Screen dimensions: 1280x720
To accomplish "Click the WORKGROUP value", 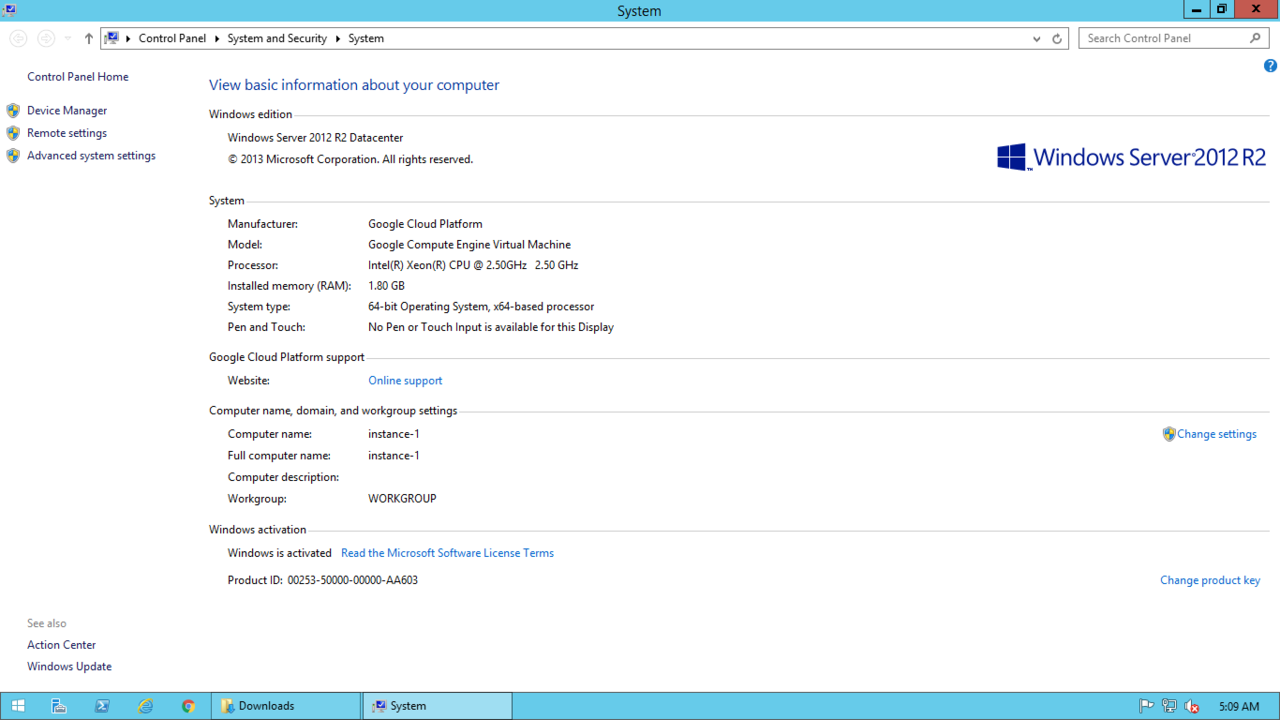I will pos(402,498).
